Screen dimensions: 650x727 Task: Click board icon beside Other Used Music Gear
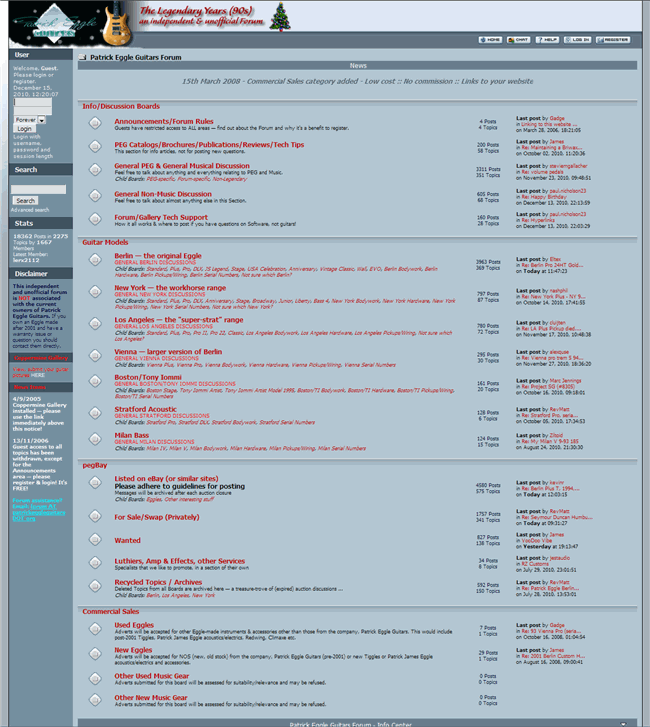click(95, 679)
